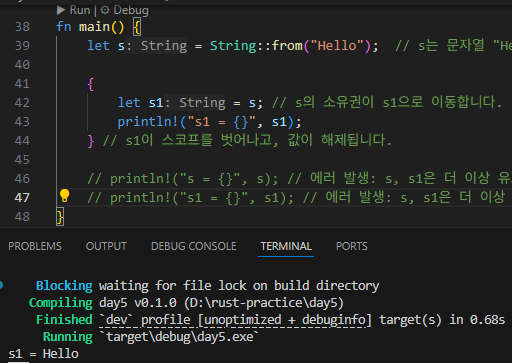This screenshot has height=363, width=512.
Task: Click line number 47 in gutter
Action: pyautogui.click(x=22, y=198)
